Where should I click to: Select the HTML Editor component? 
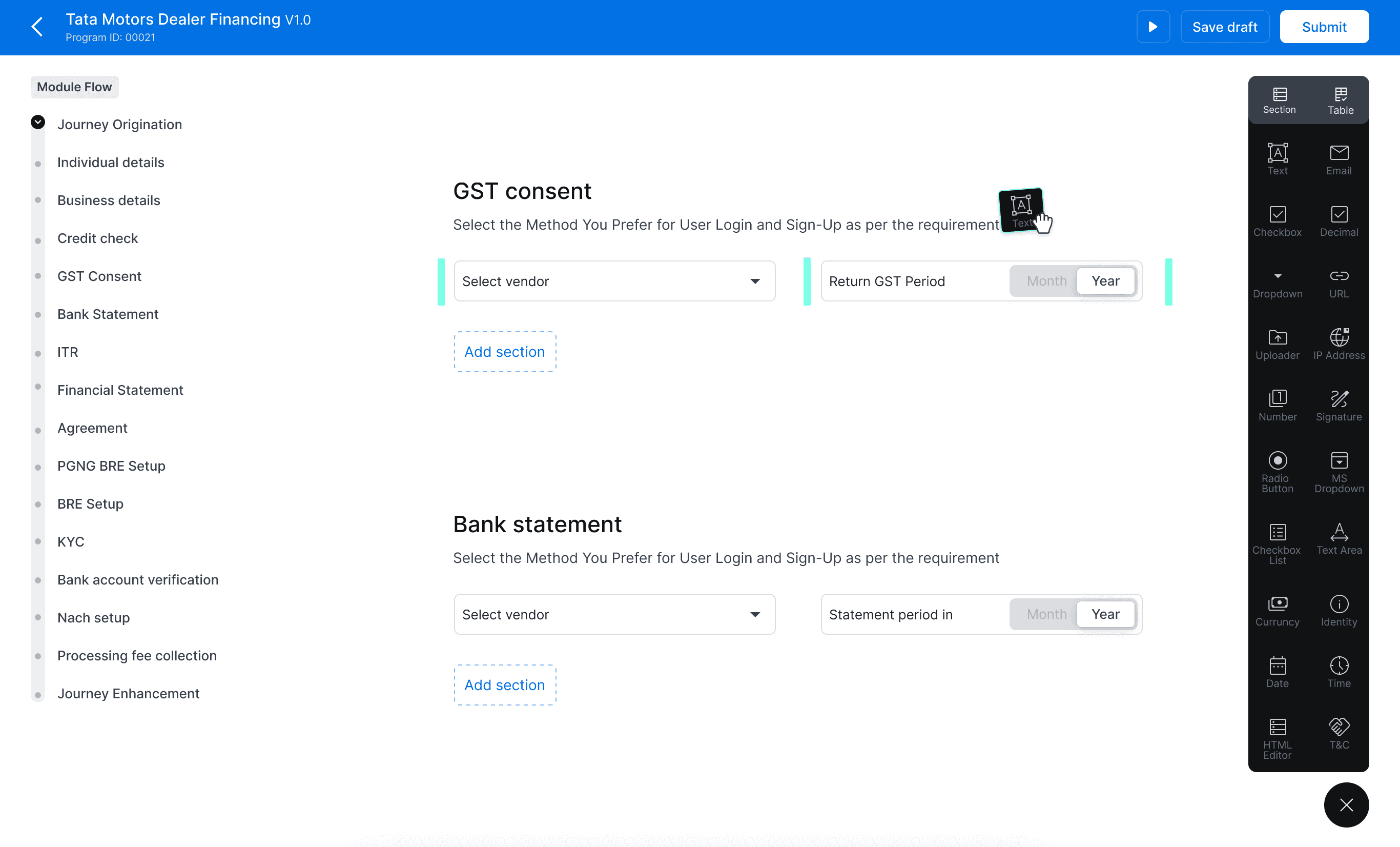pyautogui.click(x=1278, y=739)
